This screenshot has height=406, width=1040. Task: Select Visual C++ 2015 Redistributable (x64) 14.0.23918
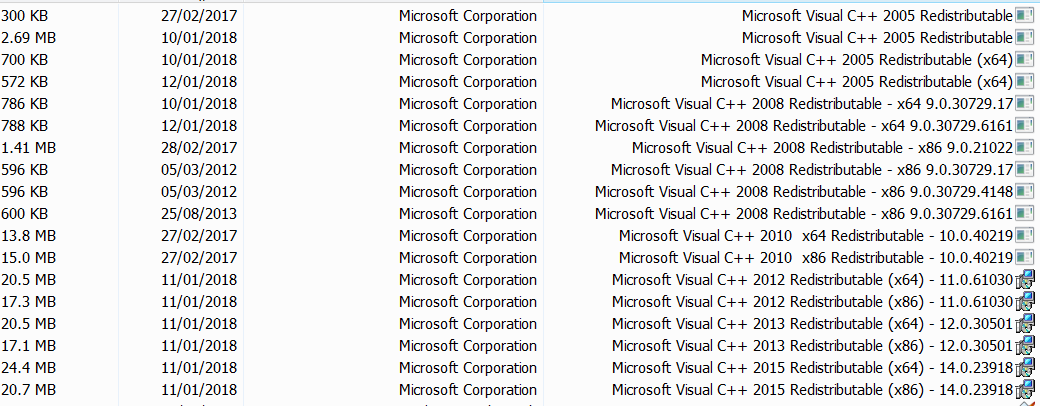(812, 368)
